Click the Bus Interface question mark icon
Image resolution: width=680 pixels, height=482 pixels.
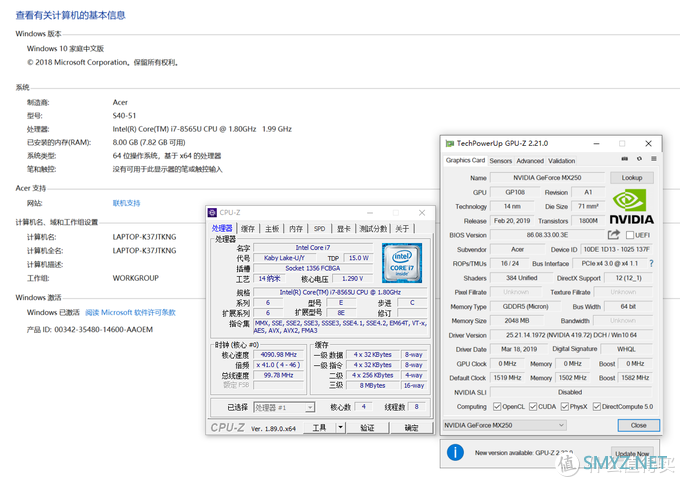(x=651, y=263)
